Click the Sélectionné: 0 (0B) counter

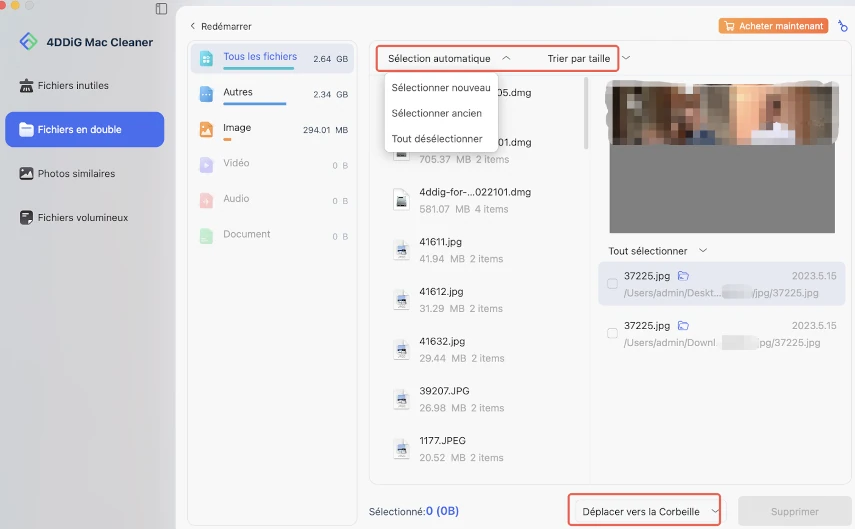[x=414, y=512]
